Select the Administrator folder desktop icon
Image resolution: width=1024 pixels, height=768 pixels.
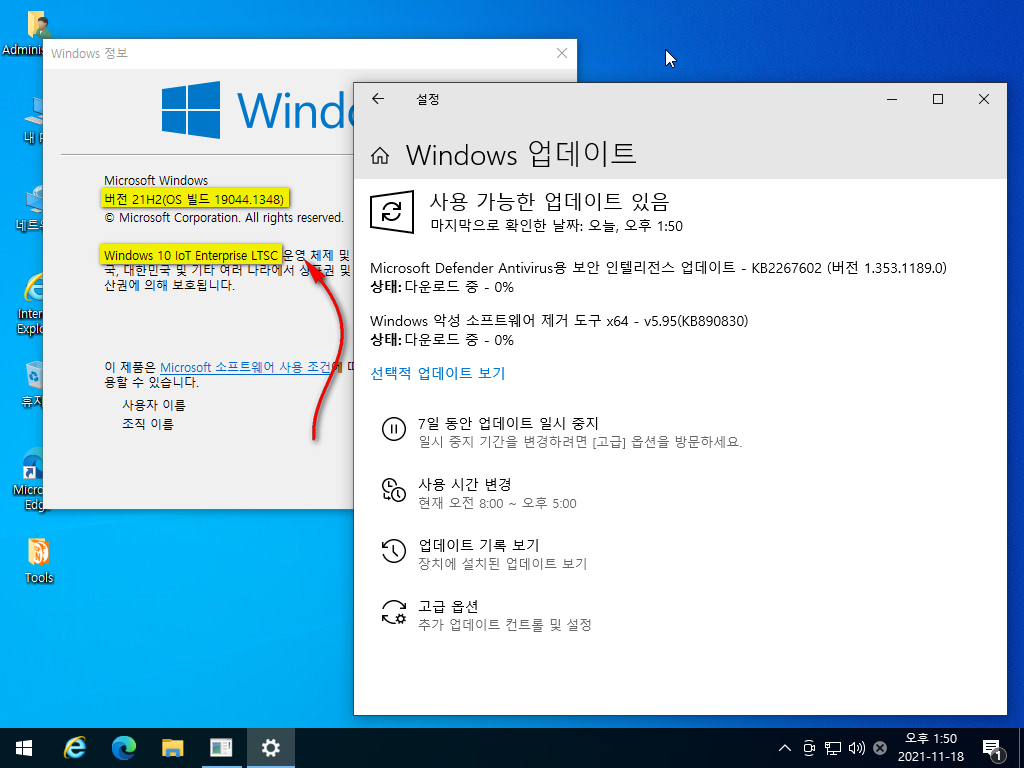pyautogui.click(x=26, y=33)
